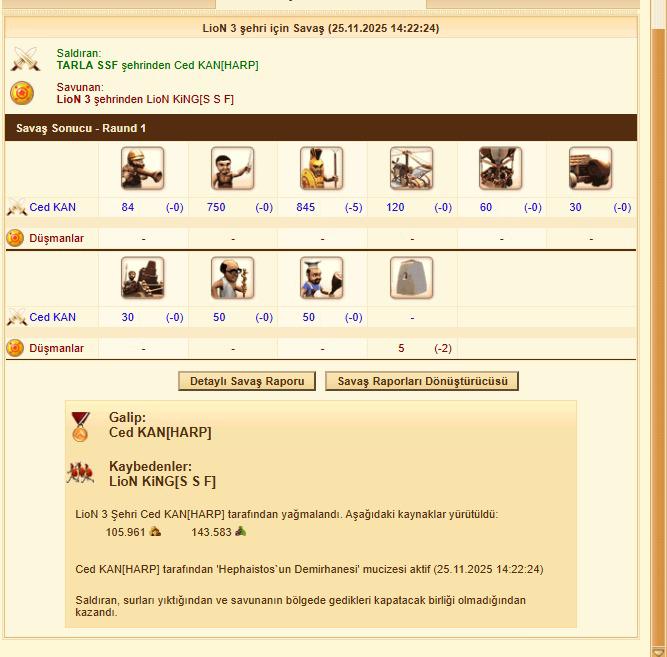Click the cook unit icon
This screenshot has height=657, width=667.
click(321, 278)
